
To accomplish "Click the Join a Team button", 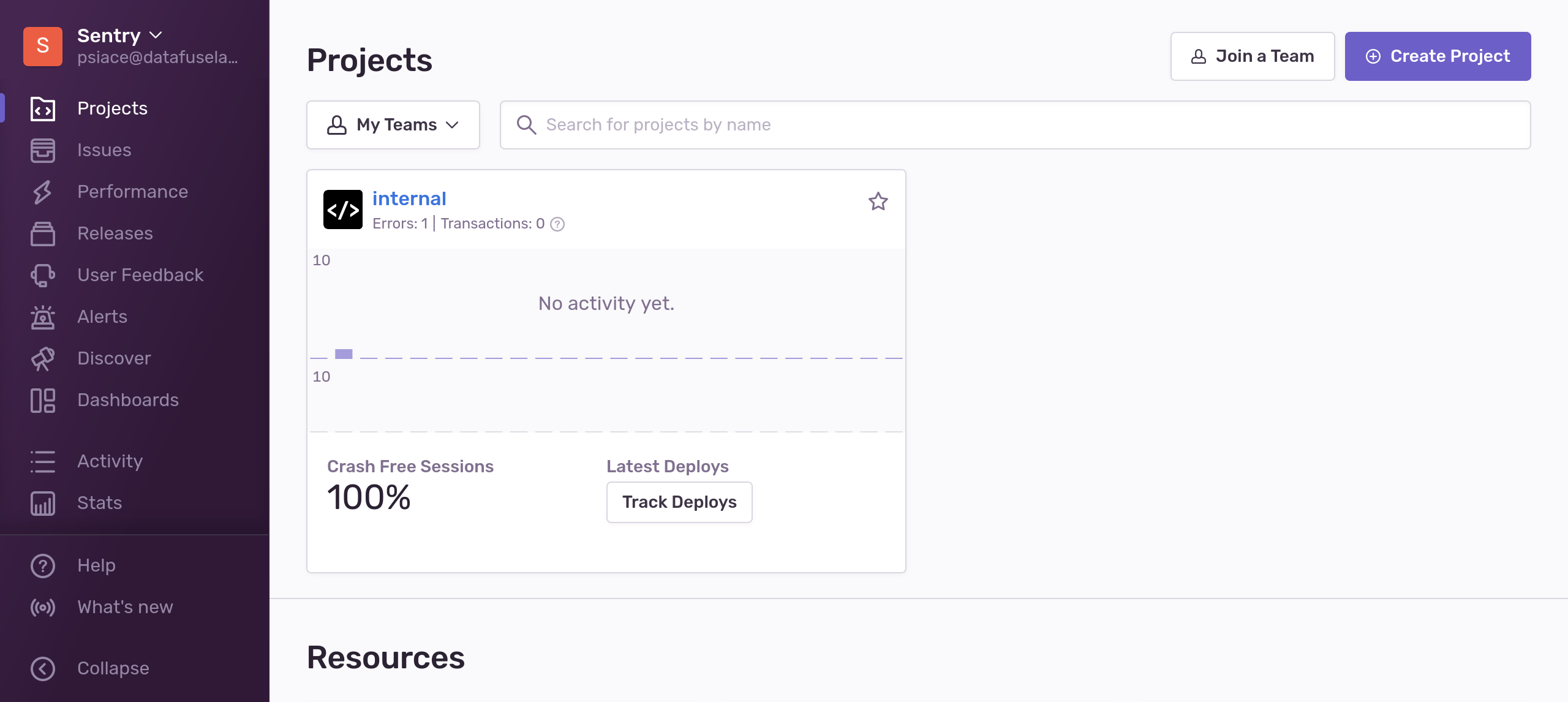I will click(x=1252, y=56).
